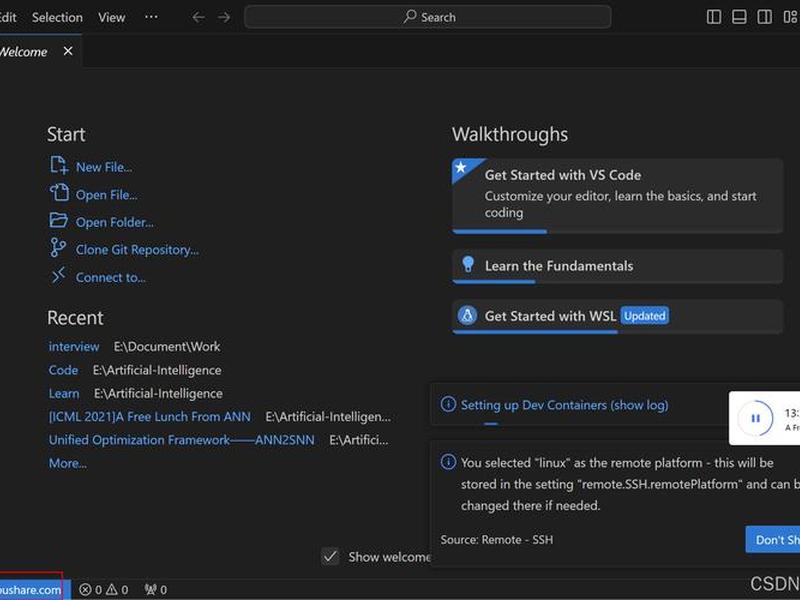Click the warnings triangle icon in status bar
Image resolution: width=800 pixels, height=600 pixels.
pos(112,590)
